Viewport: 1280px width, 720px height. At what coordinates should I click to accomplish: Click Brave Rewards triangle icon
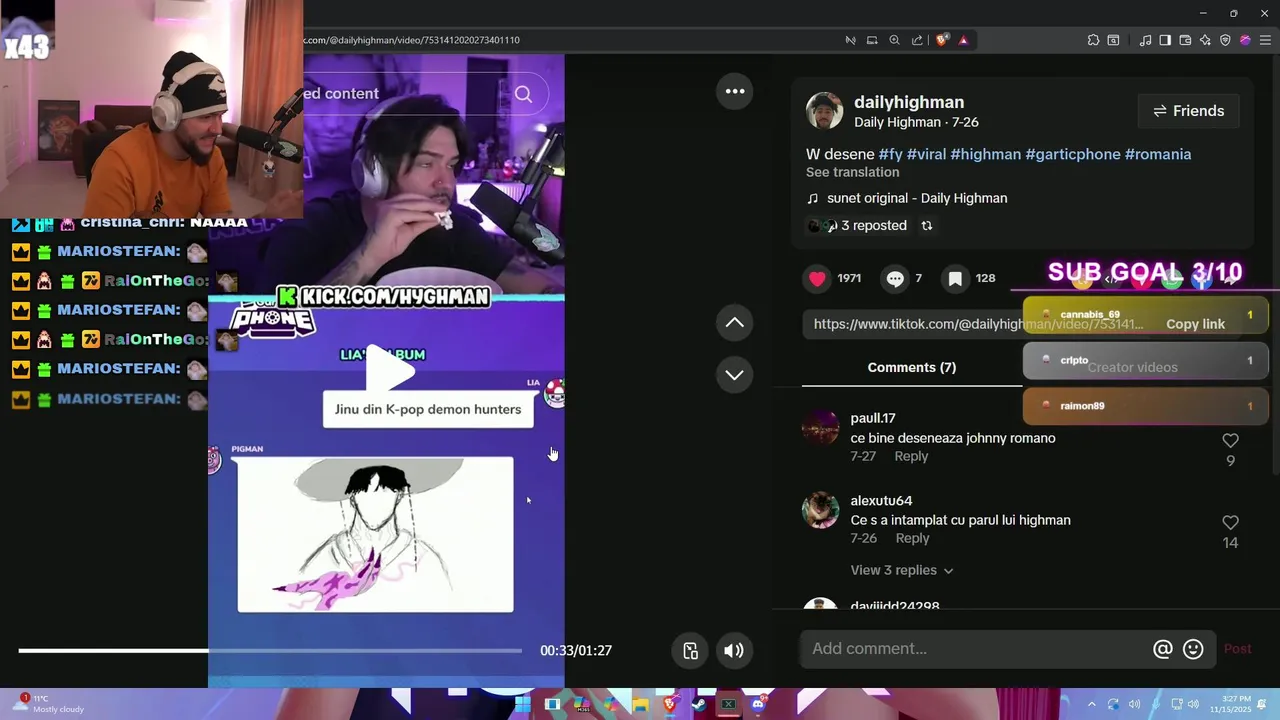963,40
